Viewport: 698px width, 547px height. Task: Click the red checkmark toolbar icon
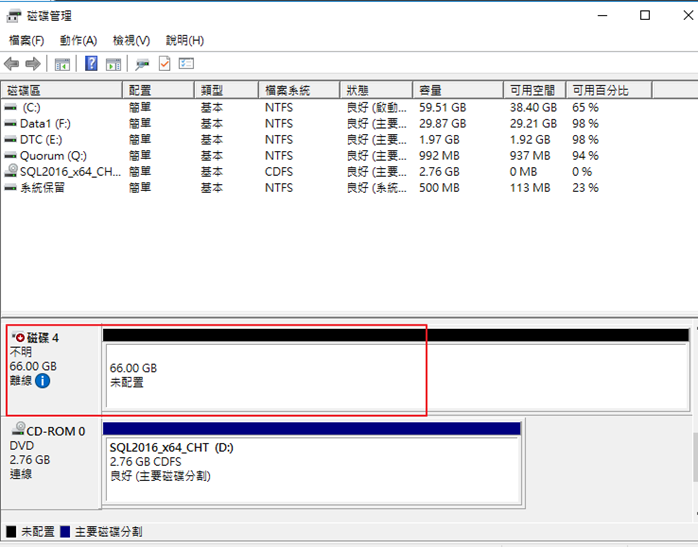(x=164, y=64)
